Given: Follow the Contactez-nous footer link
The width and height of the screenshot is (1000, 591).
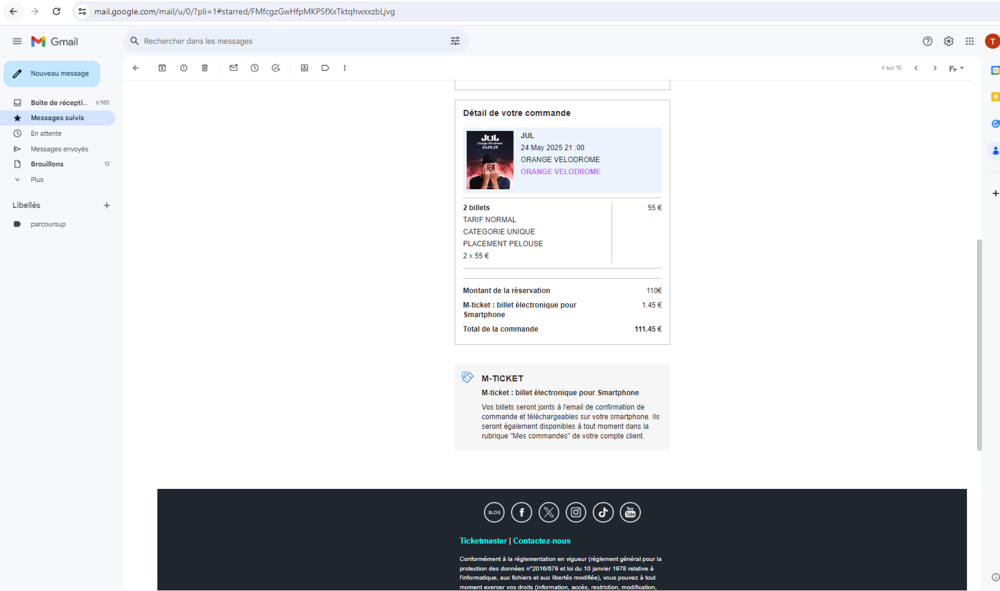Looking at the screenshot, I should tap(541, 541).
